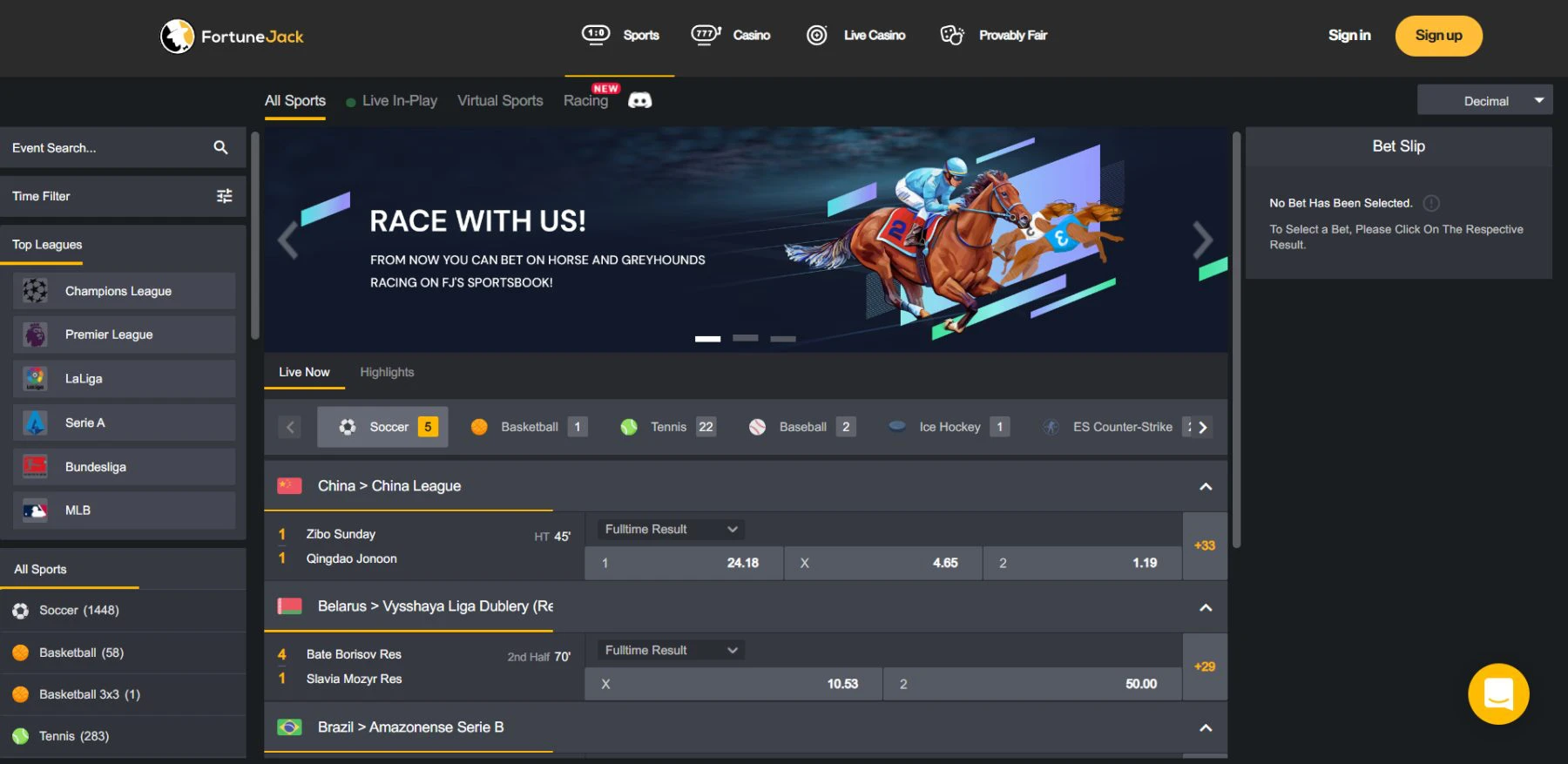Show previous banner slide

click(x=288, y=240)
